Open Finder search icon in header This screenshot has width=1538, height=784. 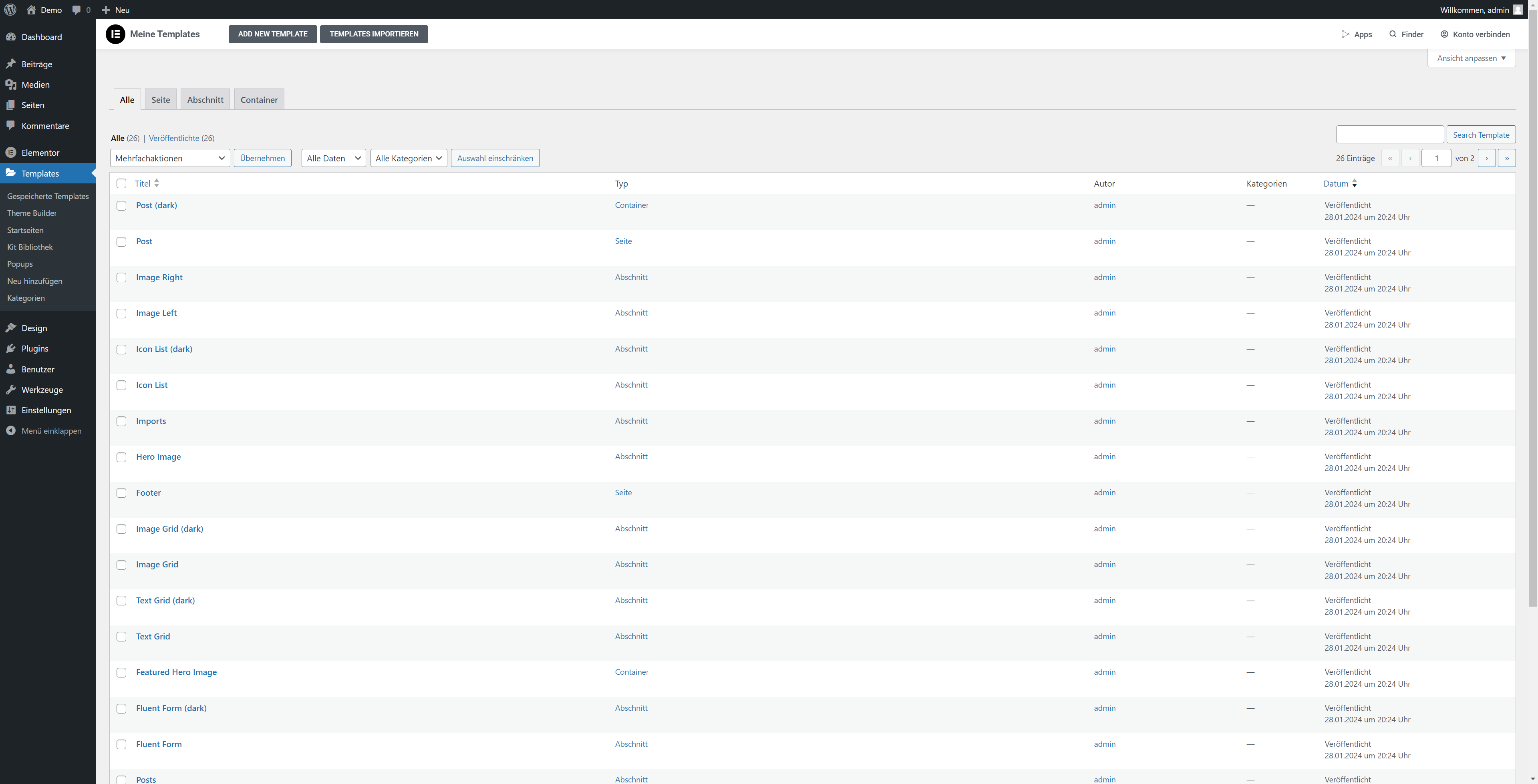click(1393, 34)
